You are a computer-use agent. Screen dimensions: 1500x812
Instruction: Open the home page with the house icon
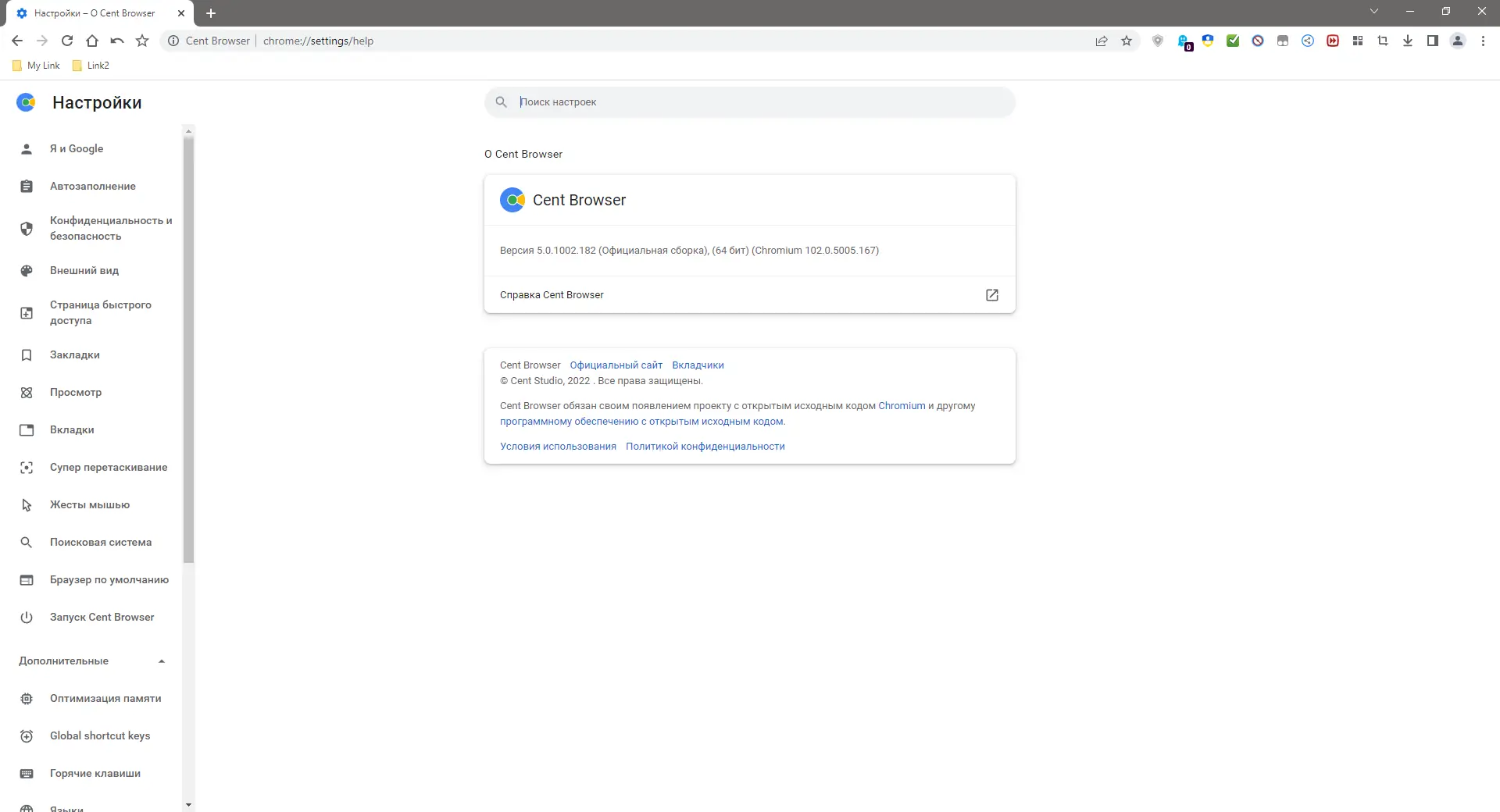(92, 41)
